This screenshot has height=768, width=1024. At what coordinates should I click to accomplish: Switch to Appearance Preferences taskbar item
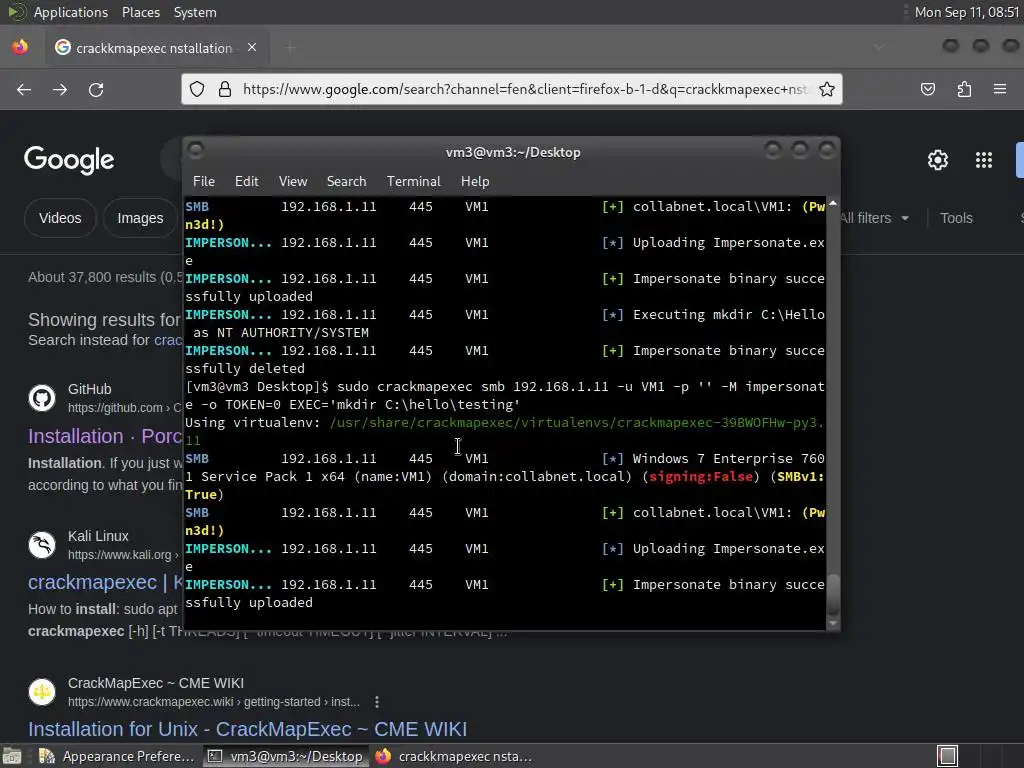(116, 756)
